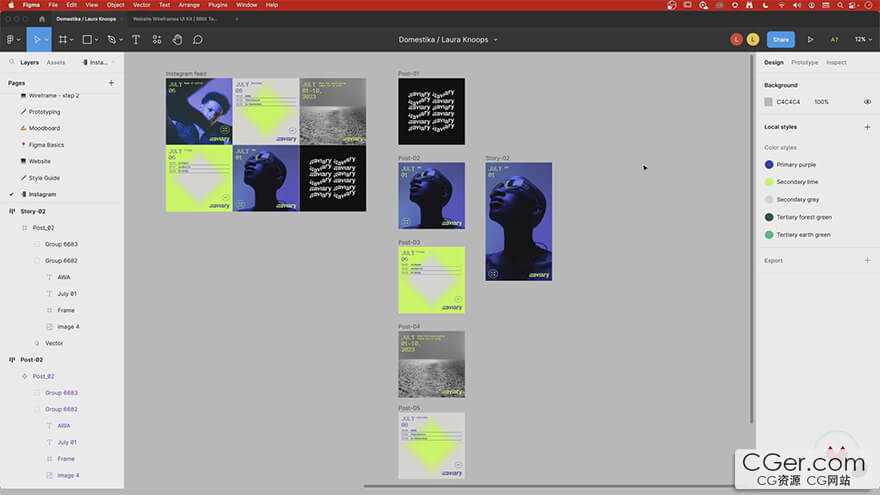Select the Text tool in toolbar
880x495 pixels.
(x=135, y=39)
